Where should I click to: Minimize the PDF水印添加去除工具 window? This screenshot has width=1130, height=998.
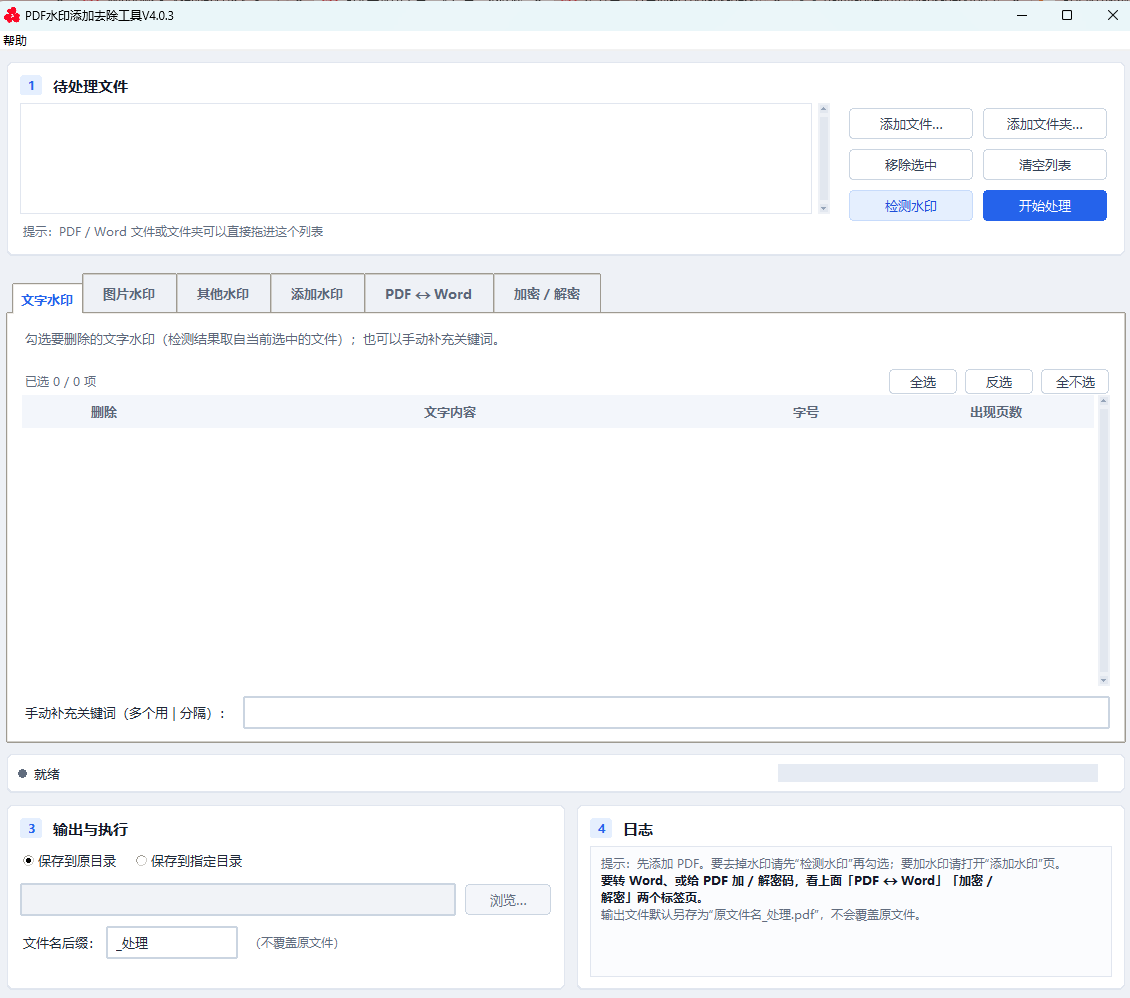pos(1022,15)
